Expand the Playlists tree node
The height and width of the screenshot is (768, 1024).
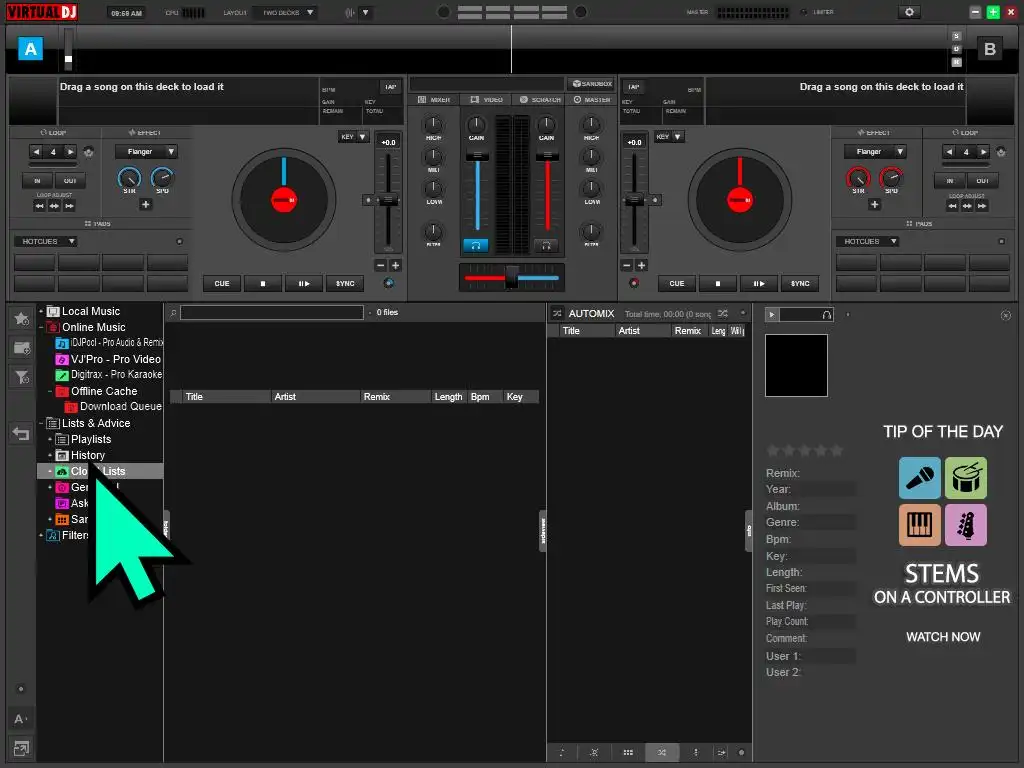click(x=50, y=440)
